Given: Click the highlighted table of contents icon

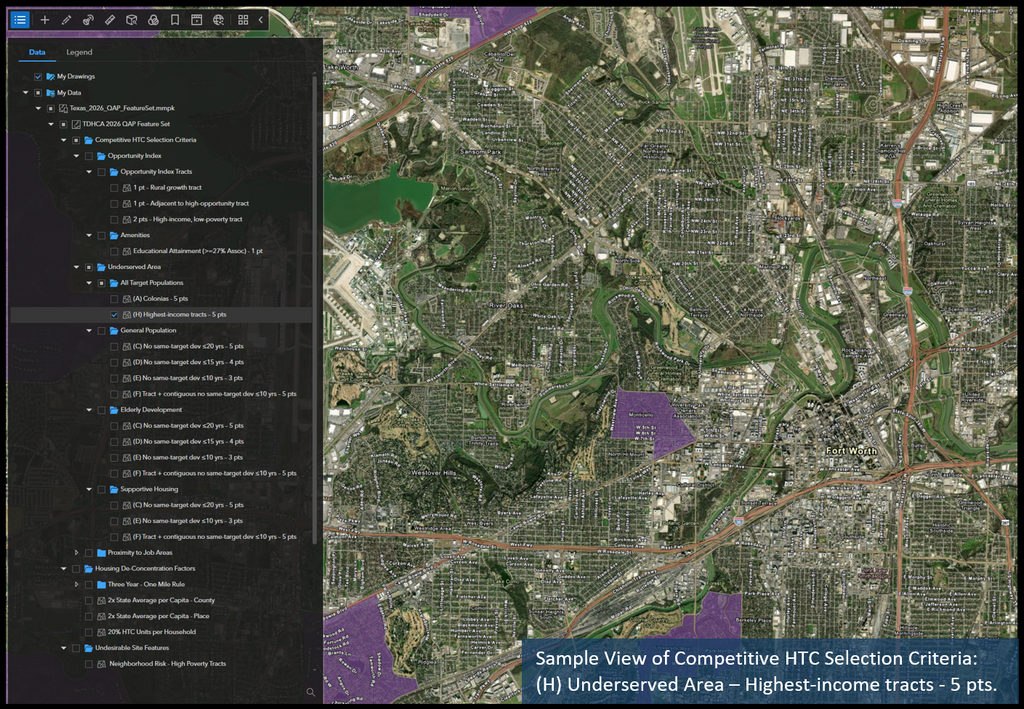Looking at the screenshot, I should point(21,19).
